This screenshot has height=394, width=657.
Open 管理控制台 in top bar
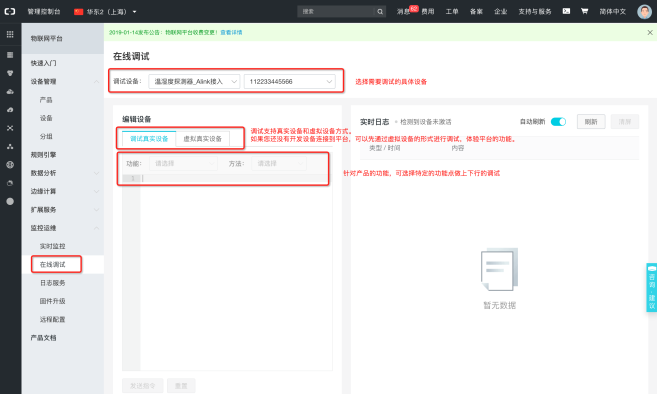tap(44, 12)
